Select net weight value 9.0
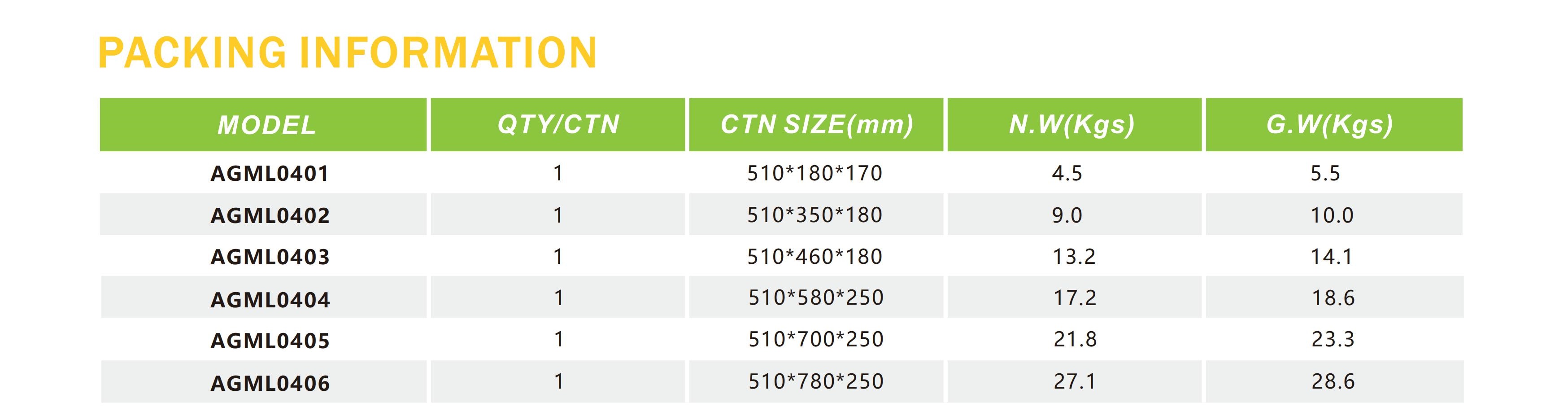This screenshot has height=420, width=1568. point(1067,215)
